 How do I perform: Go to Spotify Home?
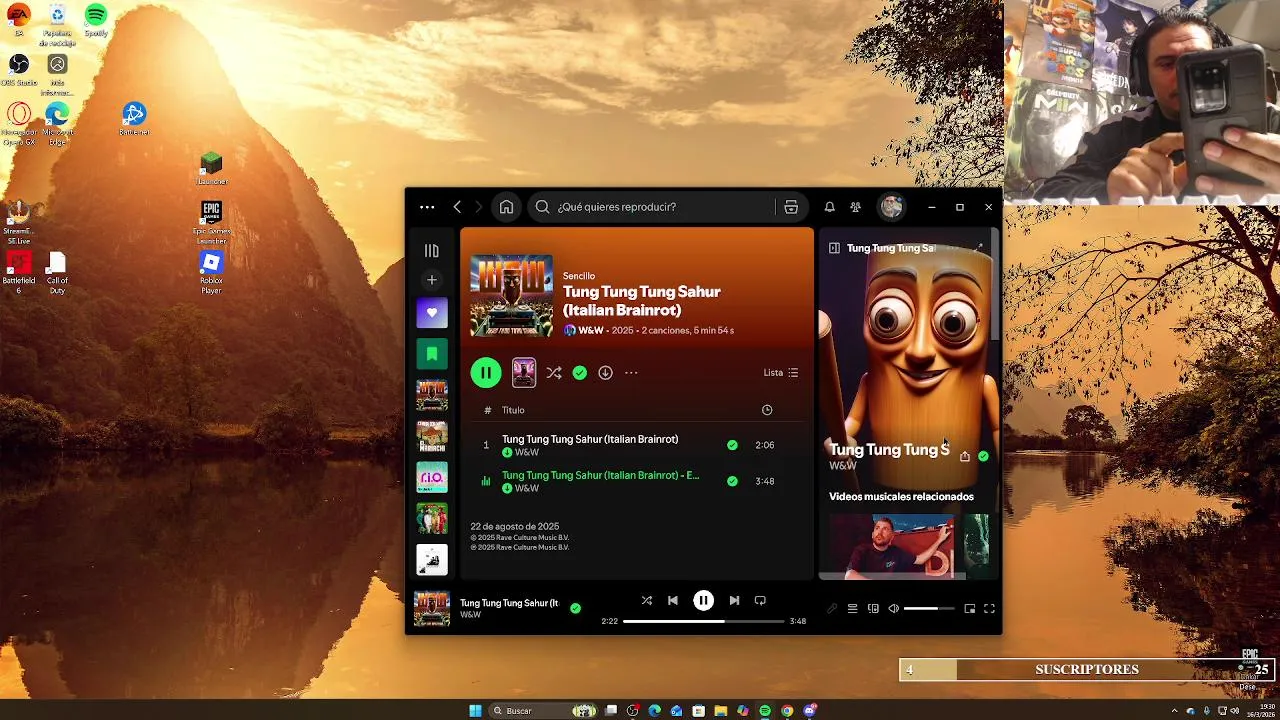[506, 207]
